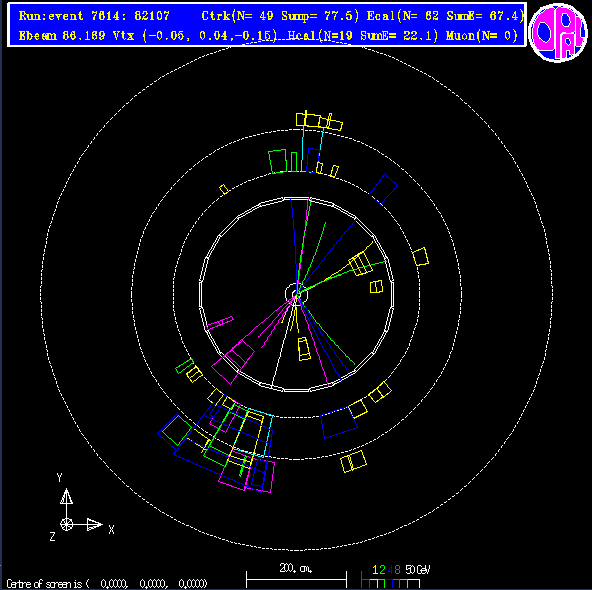Click the Hcal N=19 SumE readout

click(x=363, y=35)
